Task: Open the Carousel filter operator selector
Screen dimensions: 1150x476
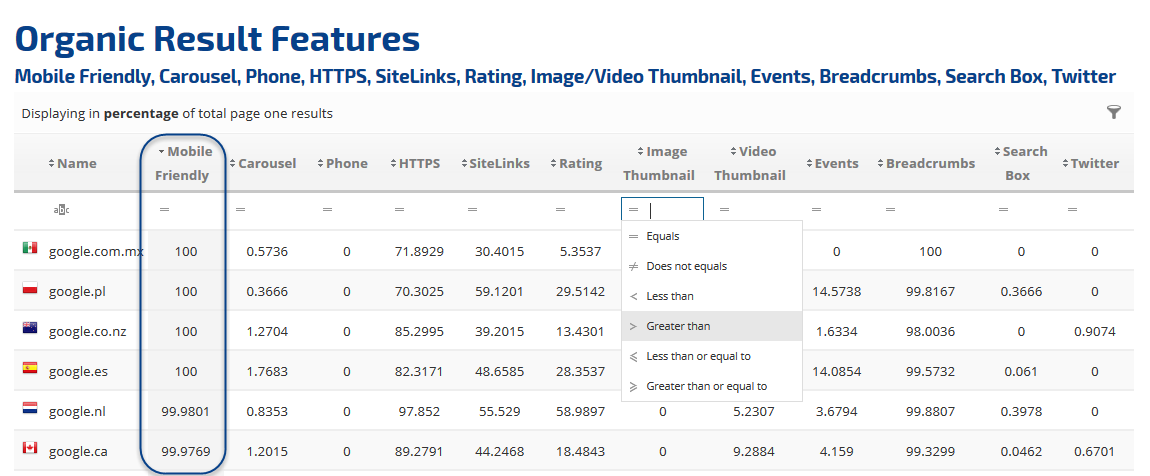Action: [x=240, y=210]
